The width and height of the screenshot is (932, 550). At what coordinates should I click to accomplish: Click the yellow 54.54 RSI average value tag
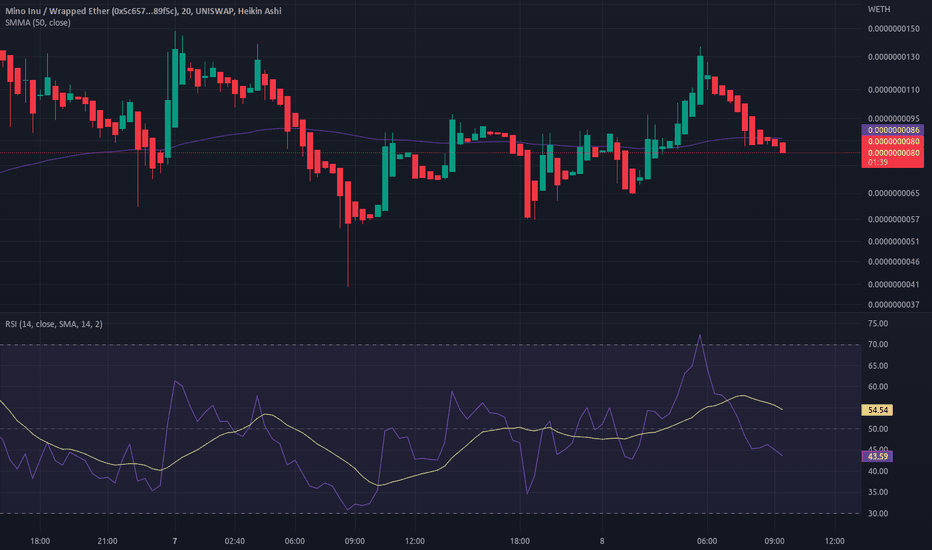[877, 410]
